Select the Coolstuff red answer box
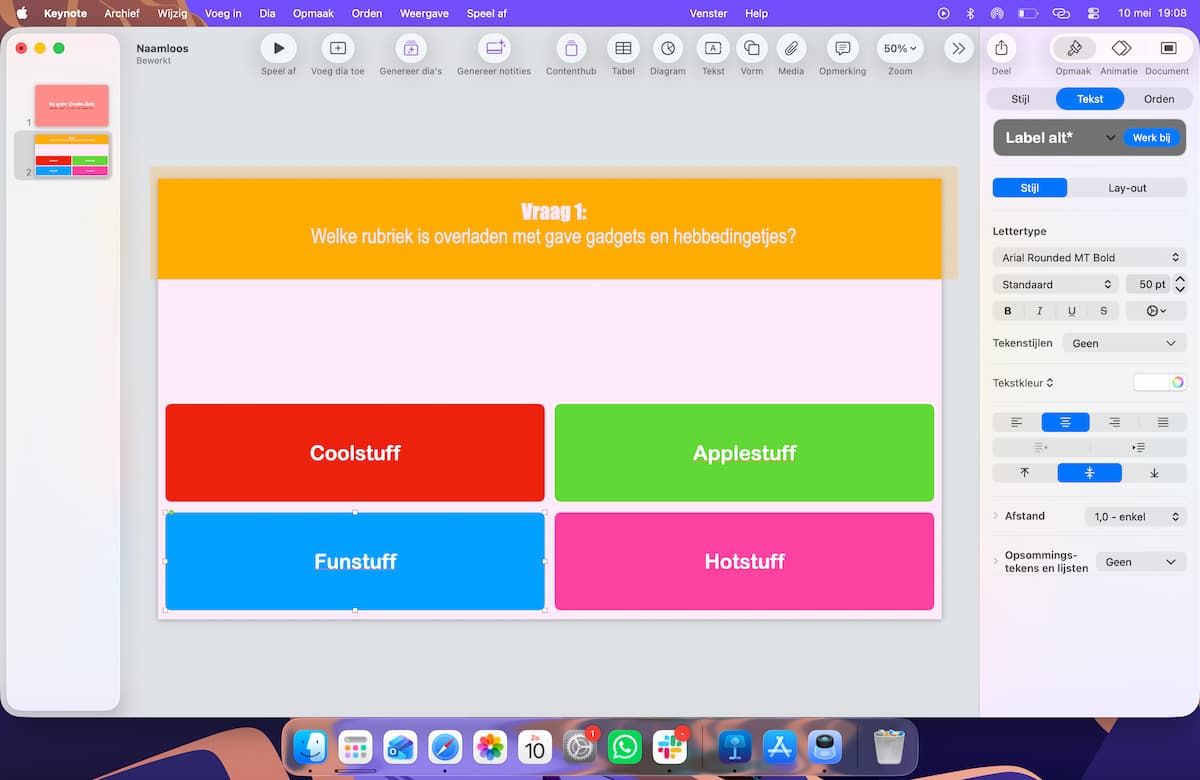The width and height of the screenshot is (1200, 780). 355,452
